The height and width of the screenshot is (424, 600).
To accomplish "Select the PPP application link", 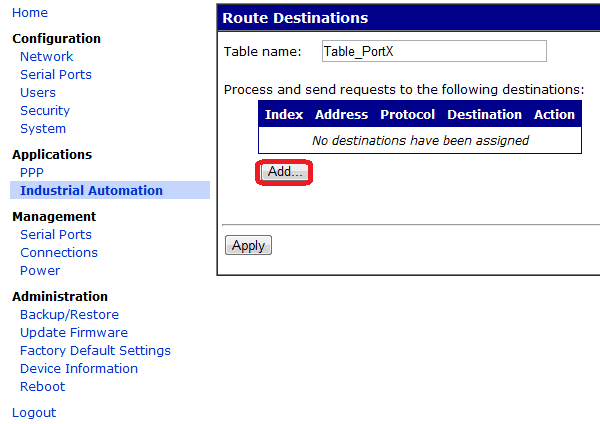I will (32, 173).
